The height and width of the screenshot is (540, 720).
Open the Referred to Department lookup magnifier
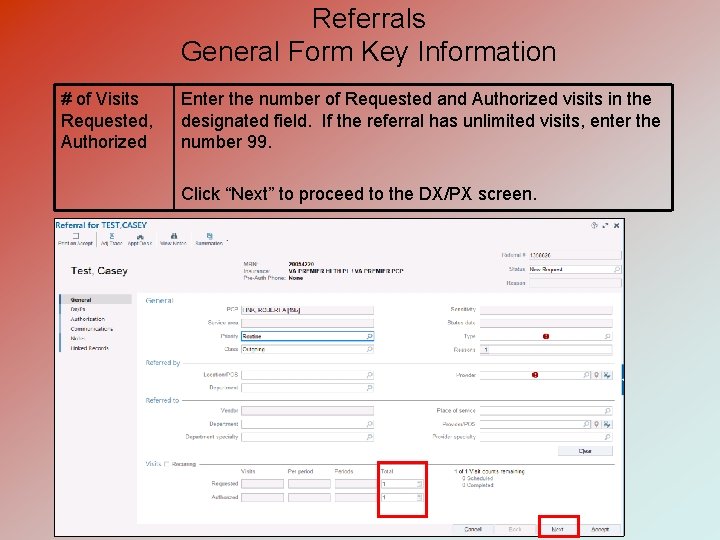pyautogui.click(x=370, y=424)
